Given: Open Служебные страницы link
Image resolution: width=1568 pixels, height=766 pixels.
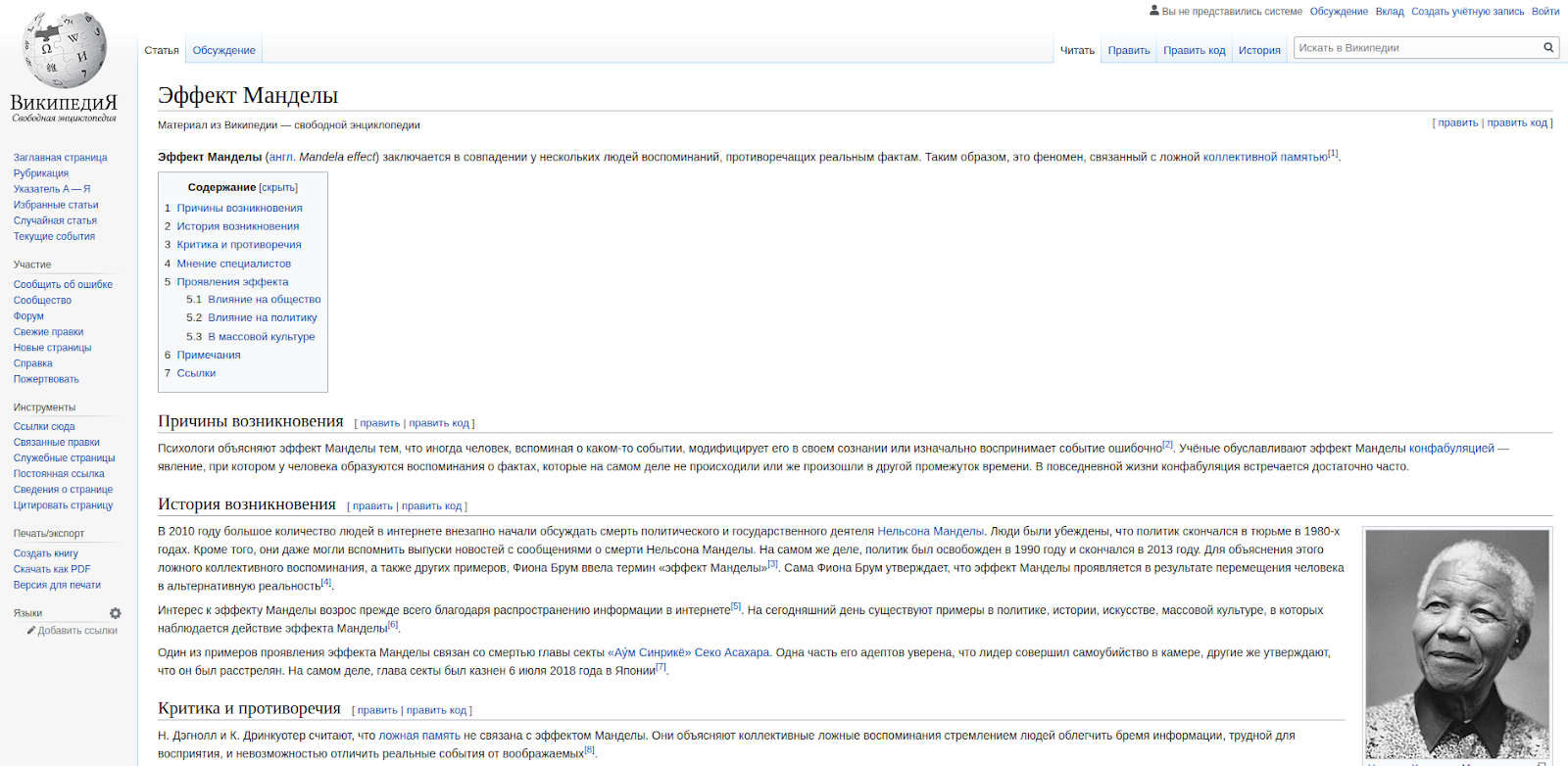Looking at the screenshot, I should [x=64, y=457].
